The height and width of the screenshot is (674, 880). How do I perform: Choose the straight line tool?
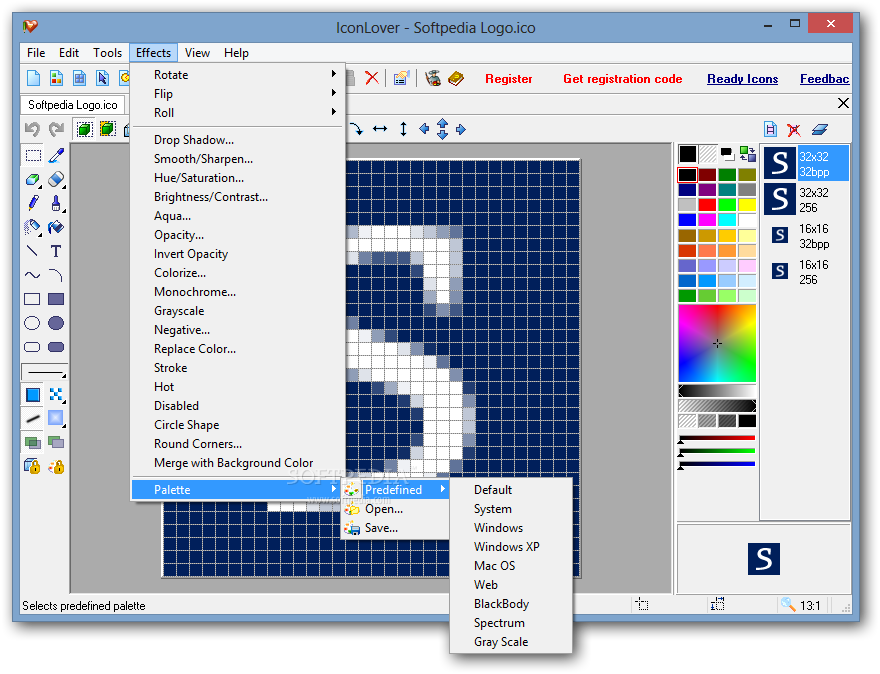[x=33, y=251]
